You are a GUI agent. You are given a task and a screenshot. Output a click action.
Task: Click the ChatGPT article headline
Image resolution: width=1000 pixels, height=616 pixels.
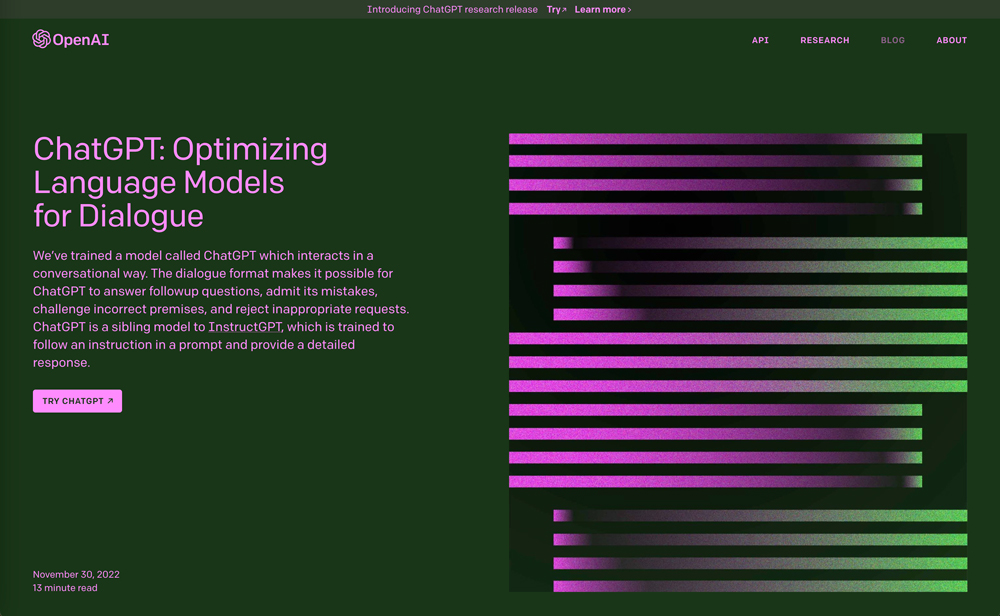click(178, 182)
